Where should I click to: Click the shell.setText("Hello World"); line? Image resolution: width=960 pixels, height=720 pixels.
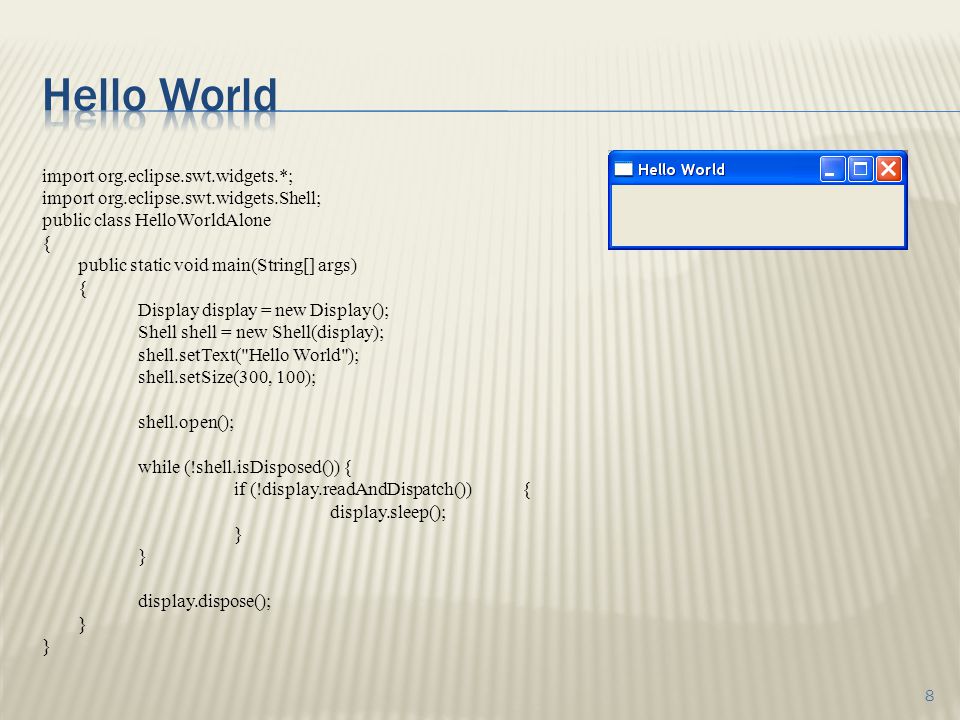pos(249,355)
